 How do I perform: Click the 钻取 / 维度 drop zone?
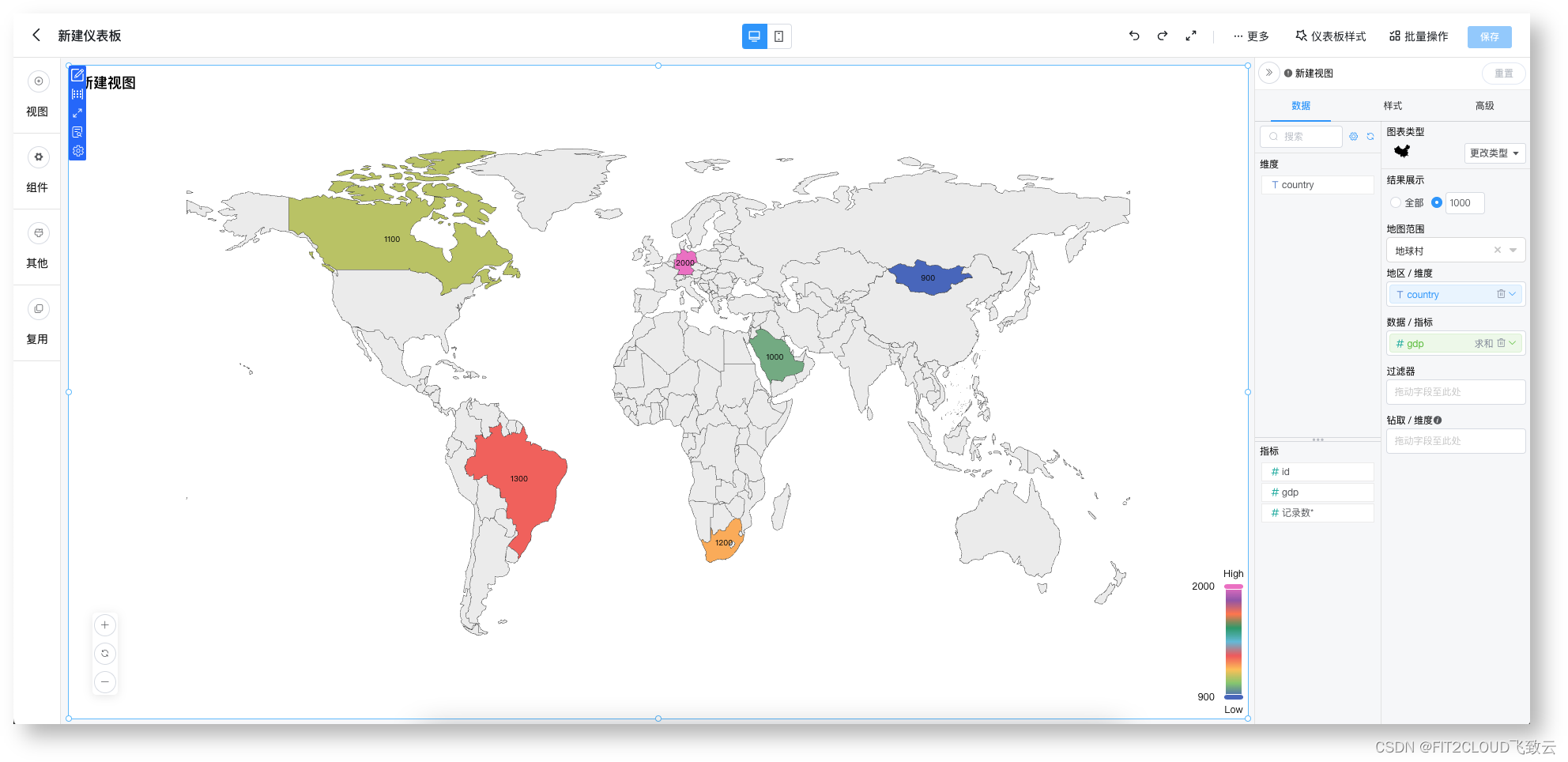point(1456,441)
